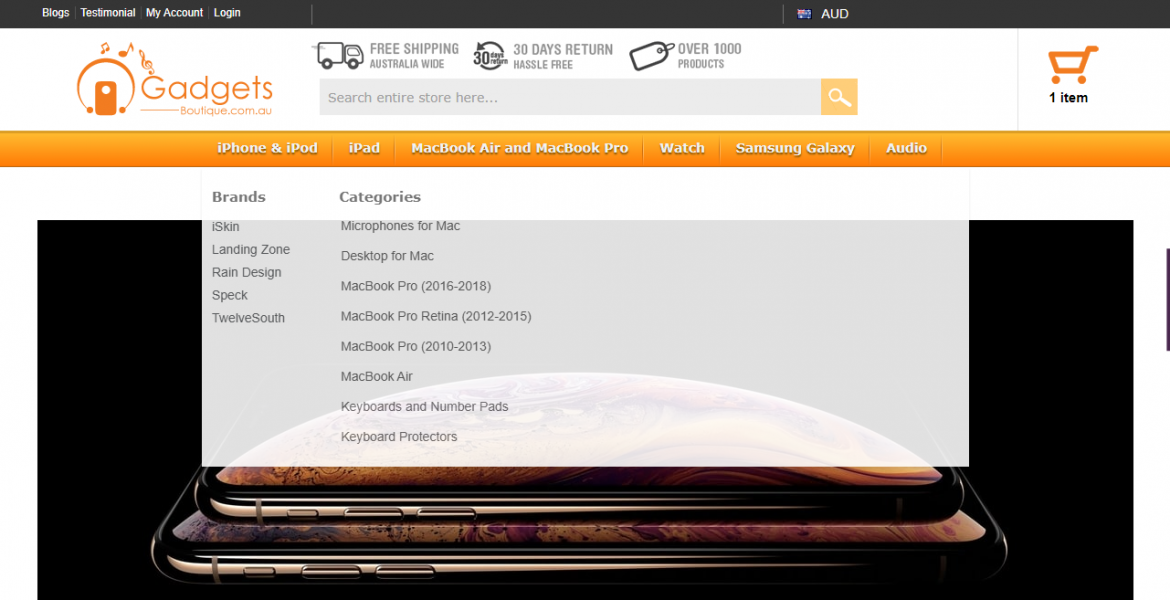Open the My Account link
Screen dimensions: 1170x600
(174, 13)
